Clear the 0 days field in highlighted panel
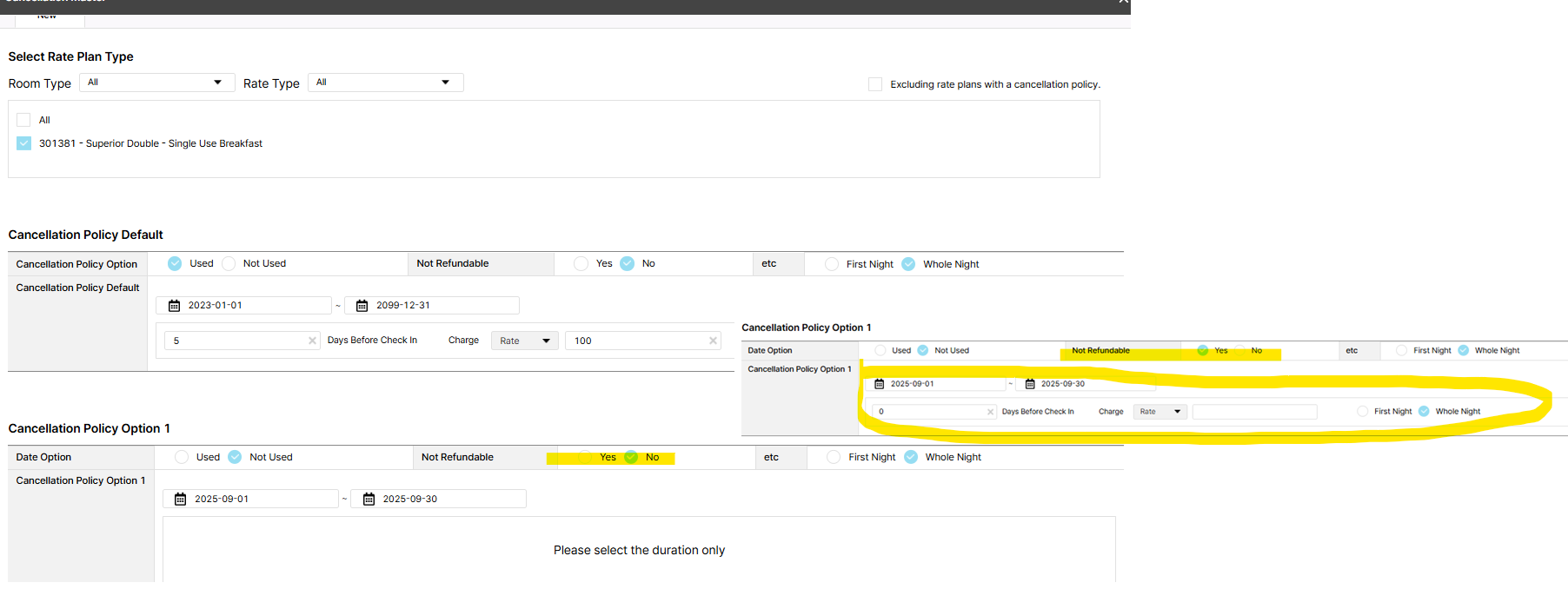This screenshot has height=609, width=1568. pos(990,412)
